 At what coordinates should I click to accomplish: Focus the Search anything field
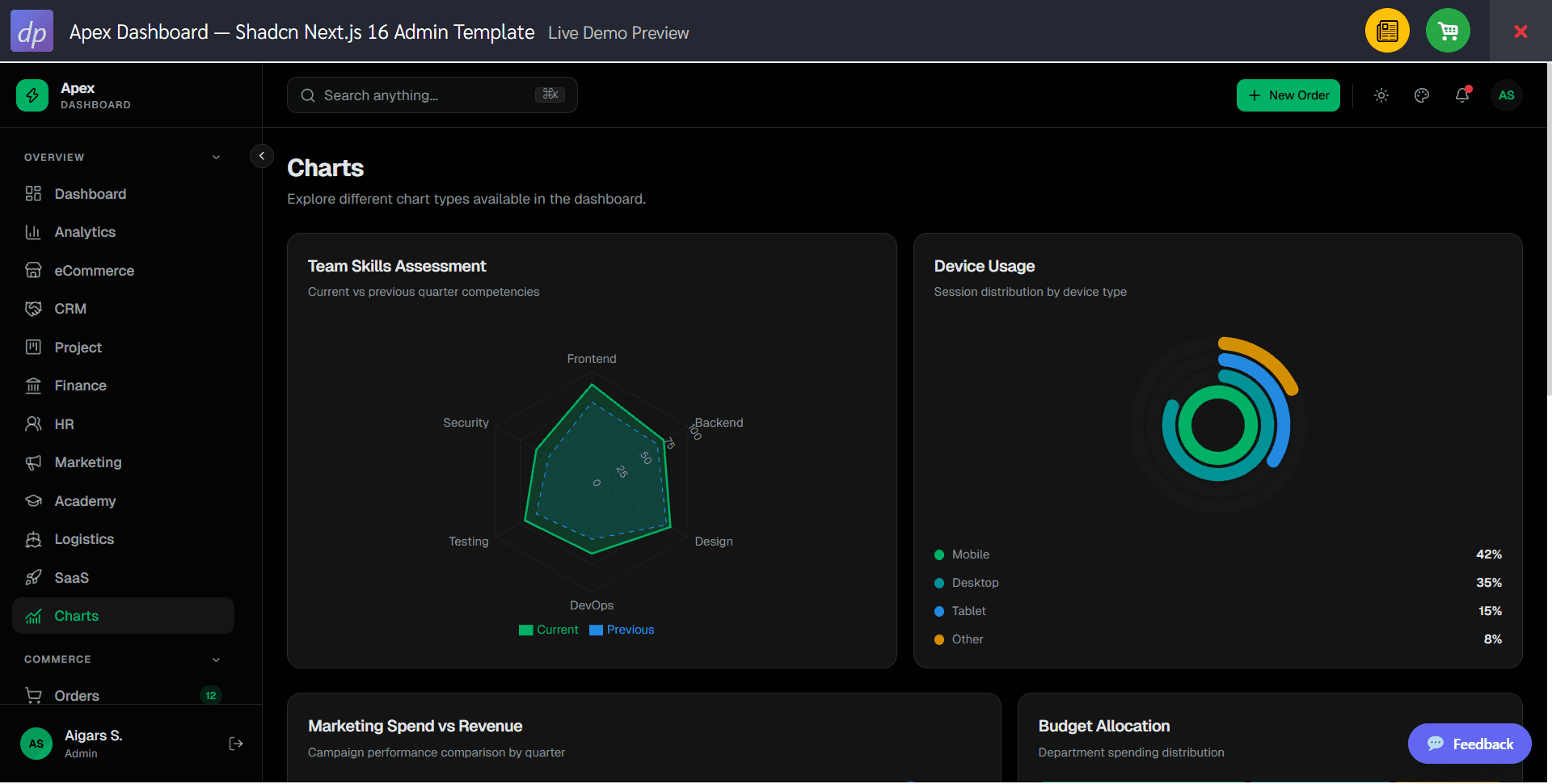tap(432, 95)
